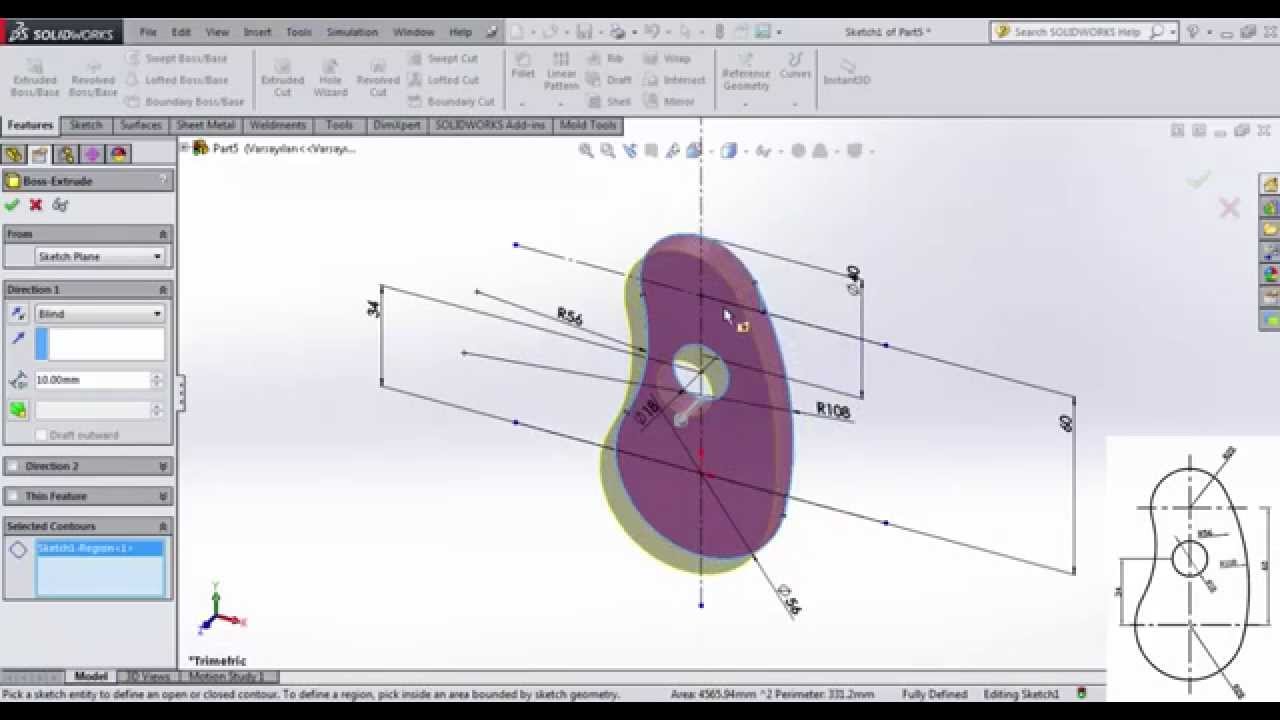Confirm sketch with corner green checkmark
1280x720 pixels.
coord(1199,180)
